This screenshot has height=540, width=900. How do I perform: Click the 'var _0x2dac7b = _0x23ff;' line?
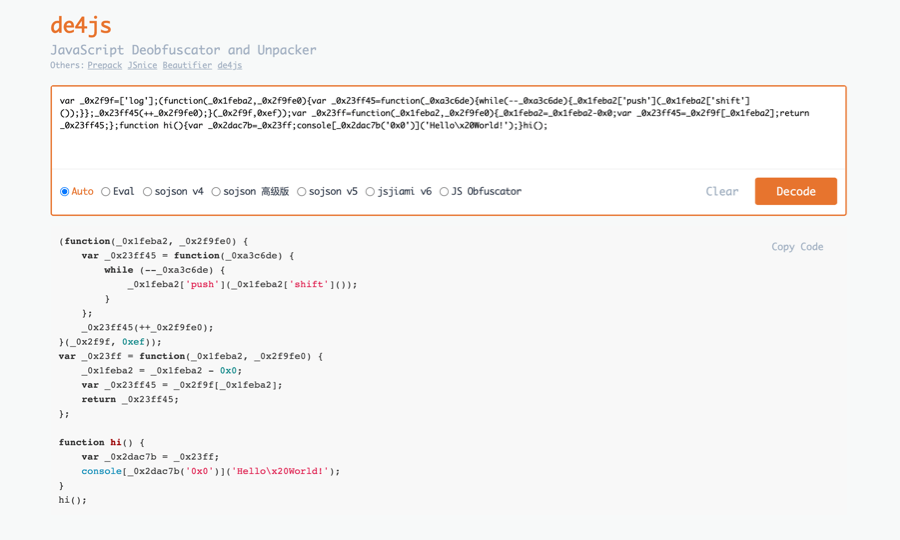(150, 457)
